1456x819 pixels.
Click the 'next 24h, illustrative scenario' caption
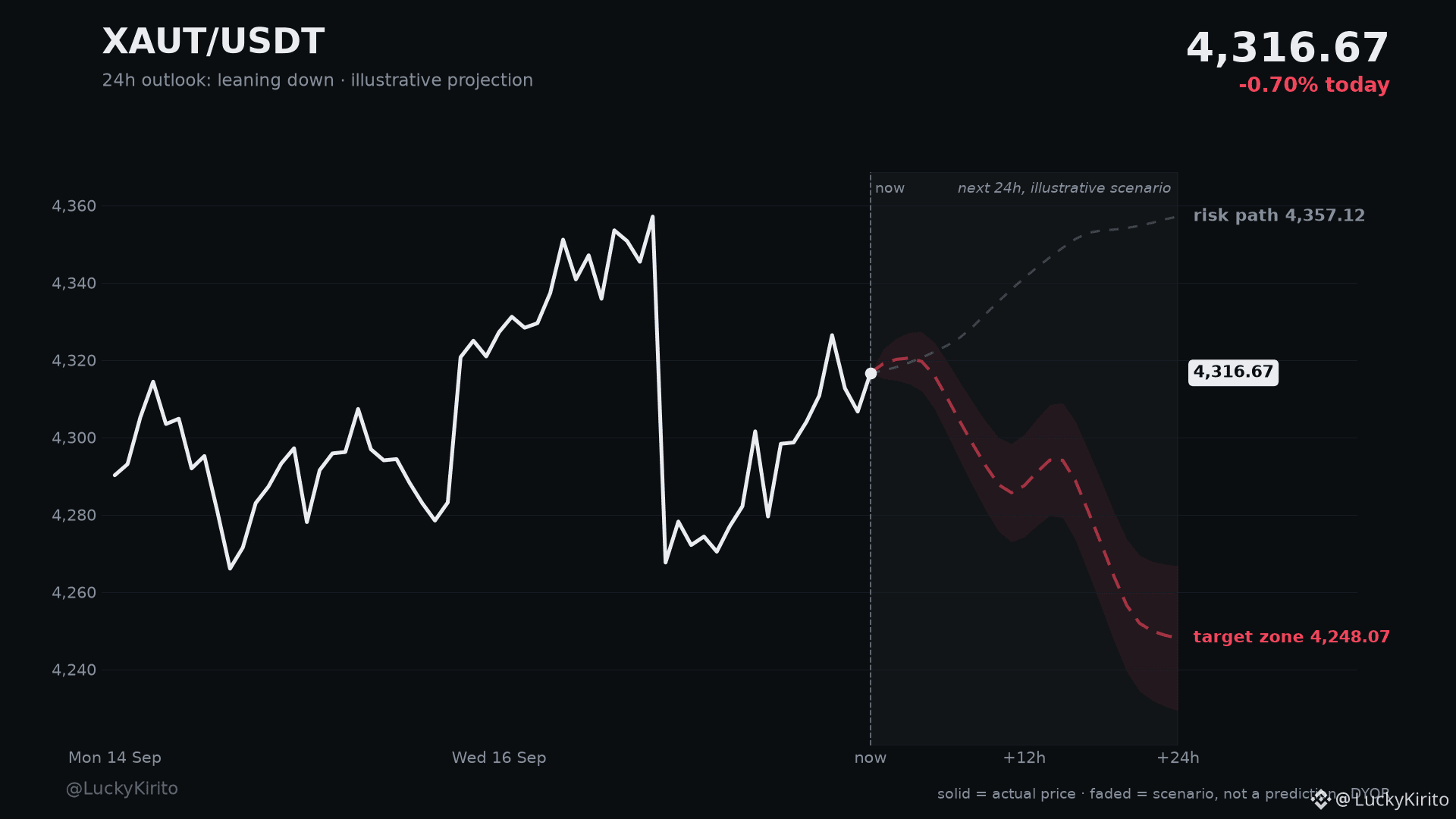(1064, 188)
